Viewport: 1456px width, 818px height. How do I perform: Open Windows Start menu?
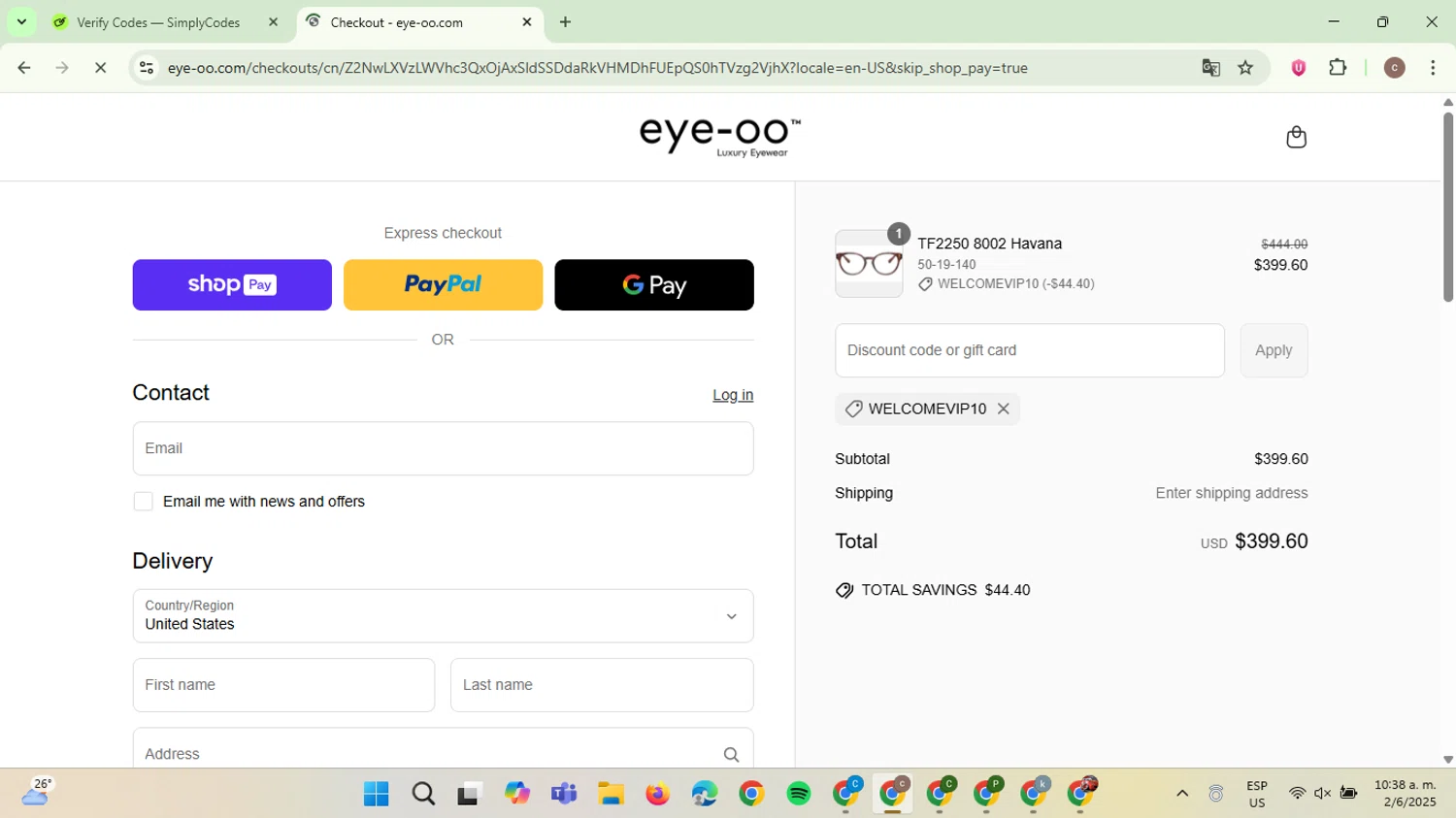point(376,794)
